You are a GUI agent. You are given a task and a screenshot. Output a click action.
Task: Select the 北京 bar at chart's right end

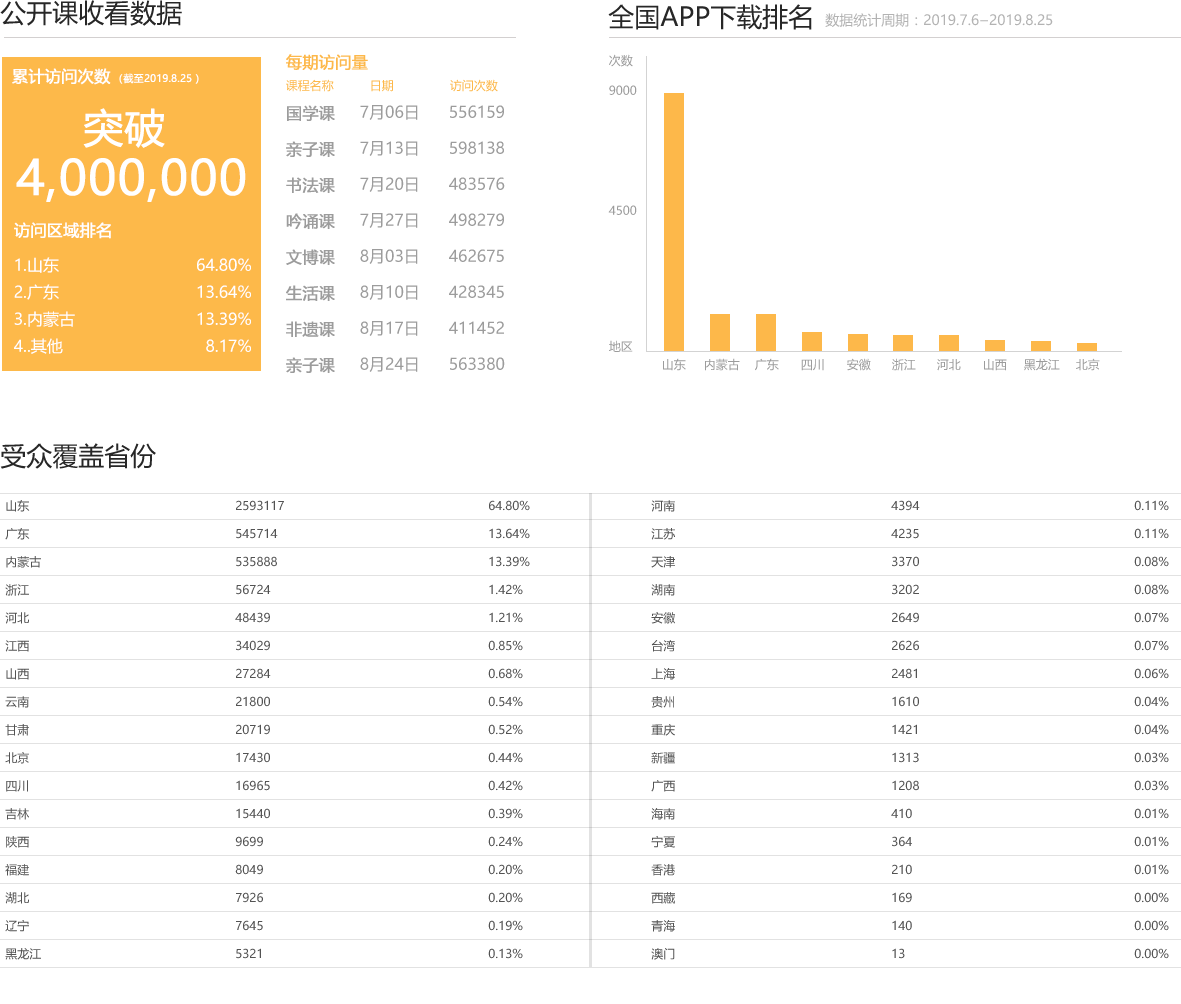(x=1086, y=346)
